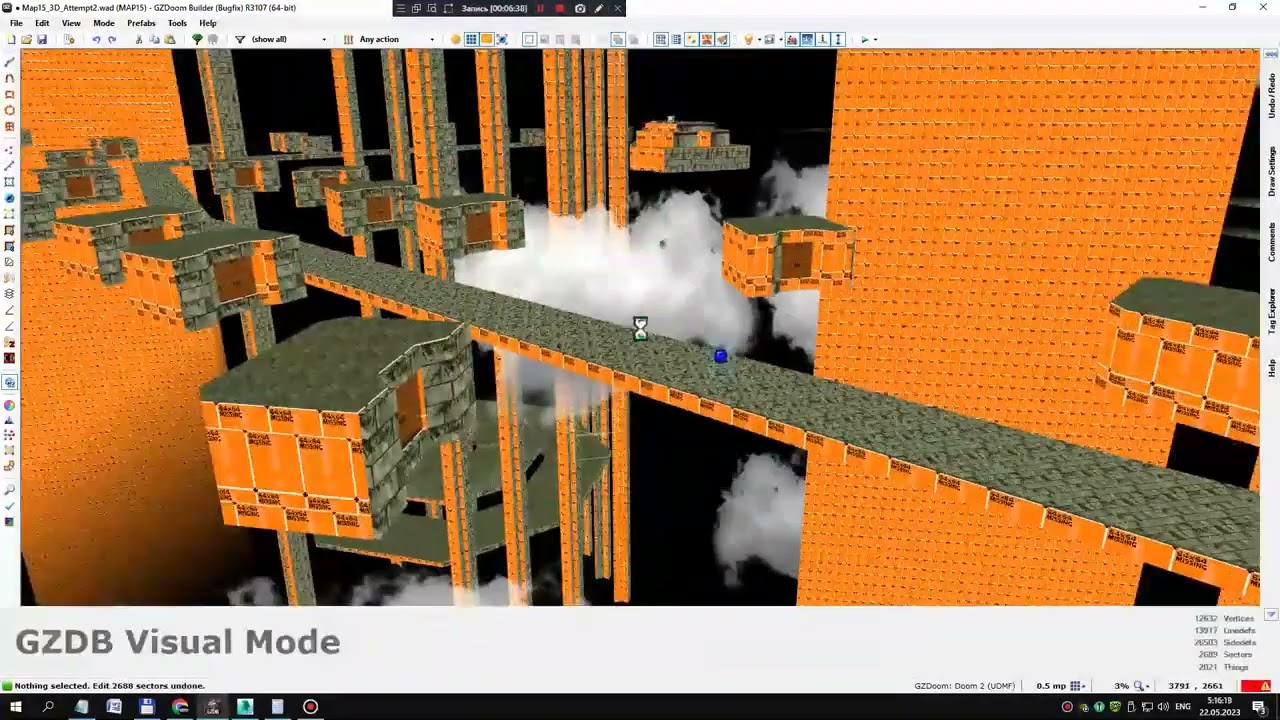Toggle the fullscreen-style crosshair toolbar button

pyautogui.click(x=502, y=39)
